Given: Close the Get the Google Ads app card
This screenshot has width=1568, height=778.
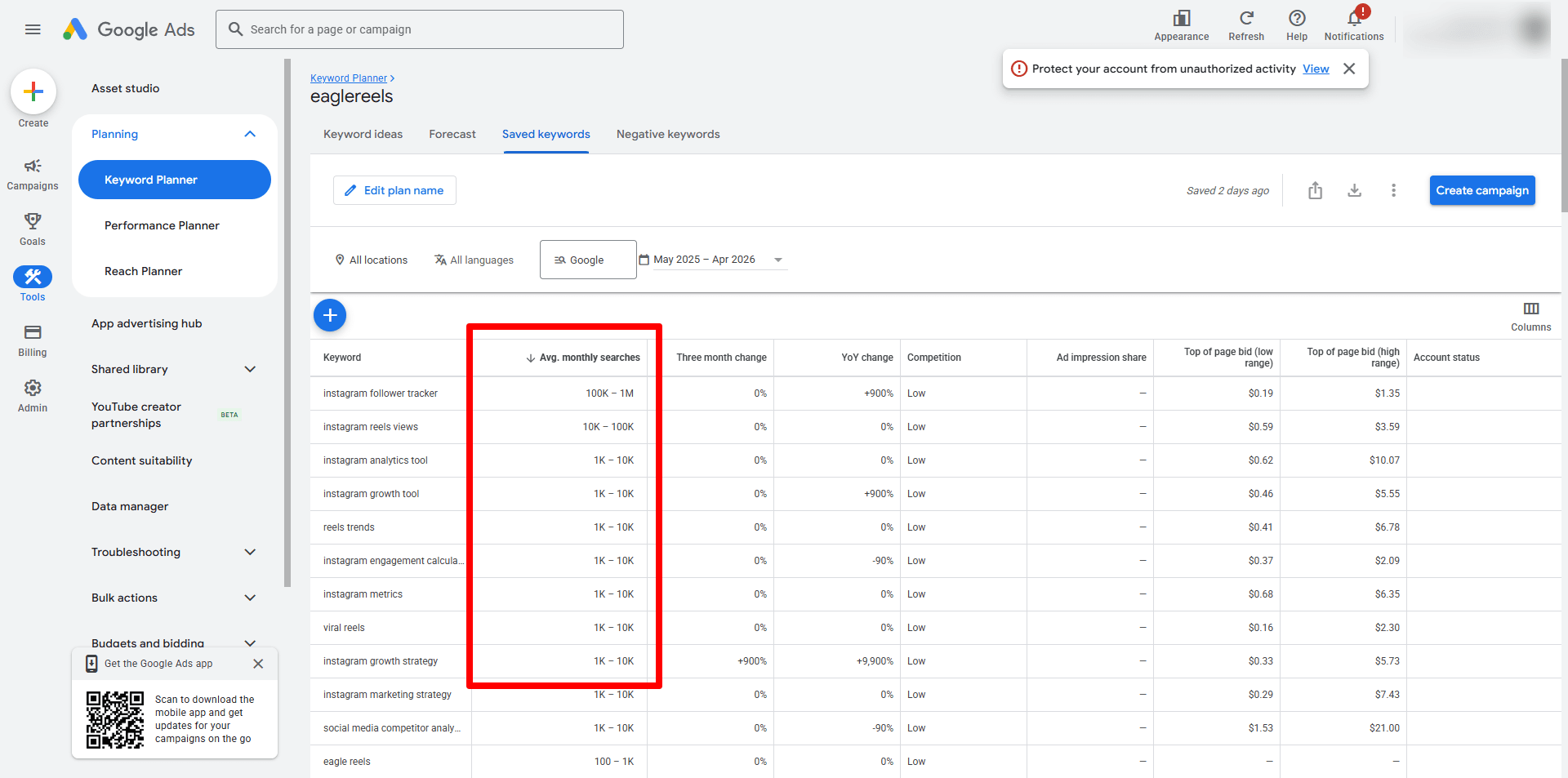Looking at the screenshot, I should [258, 664].
